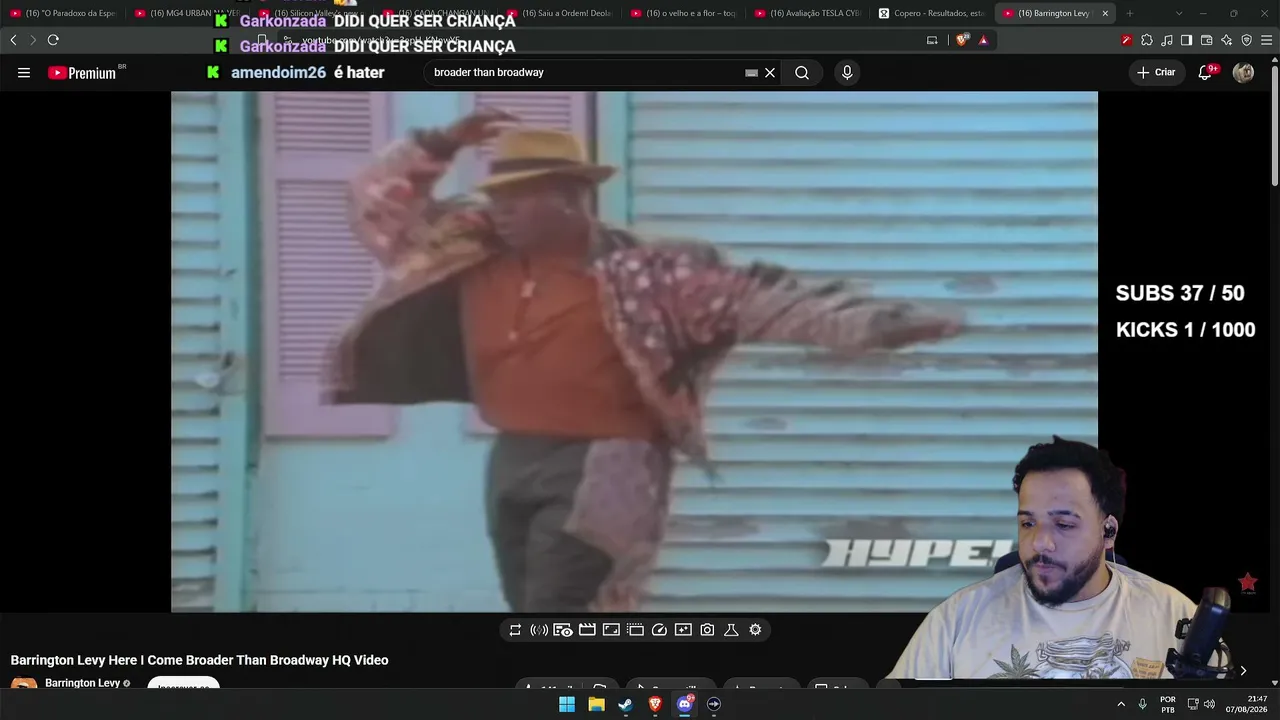
Task: Open a new browser tab
Action: pos(1130,13)
